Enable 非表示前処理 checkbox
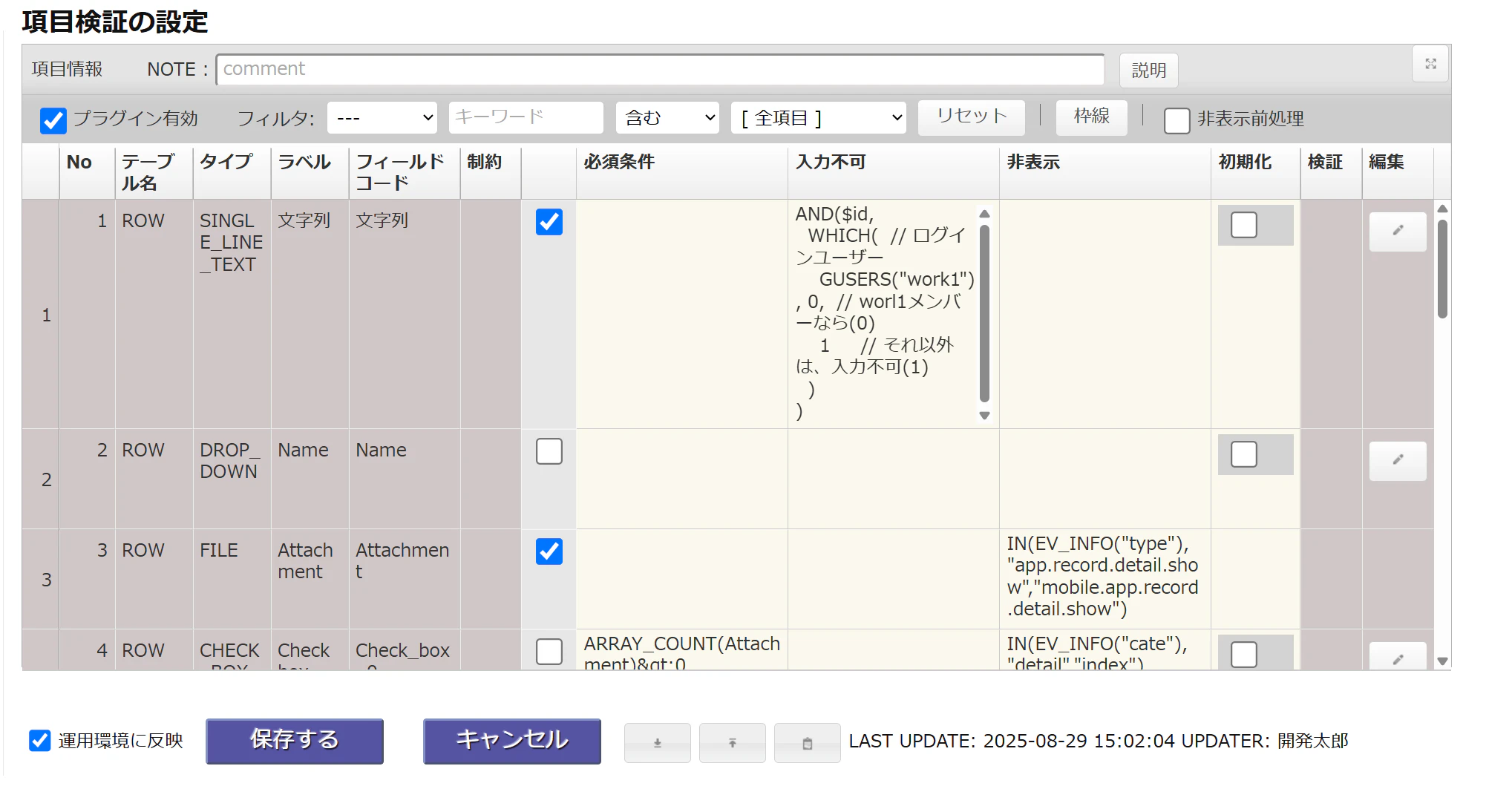1489x812 pixels. click(x=1177, y=119)
